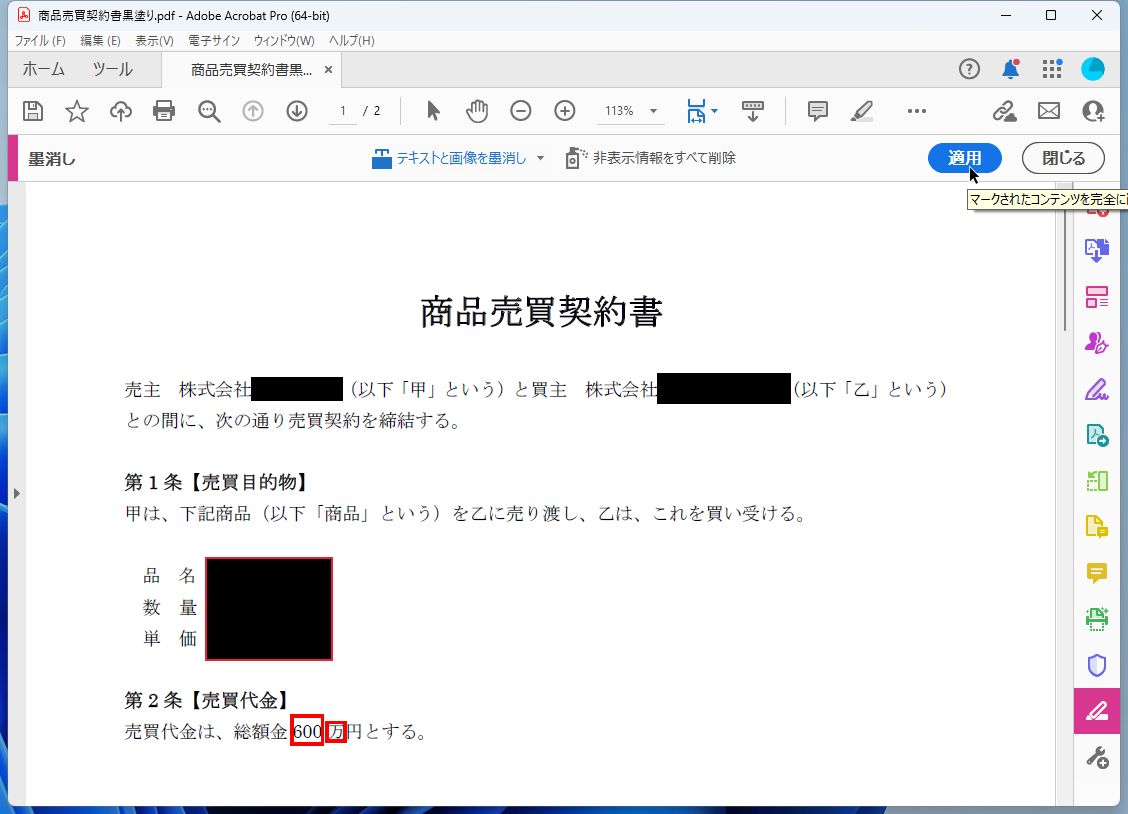Open the Print dialog

coord(164,111)
